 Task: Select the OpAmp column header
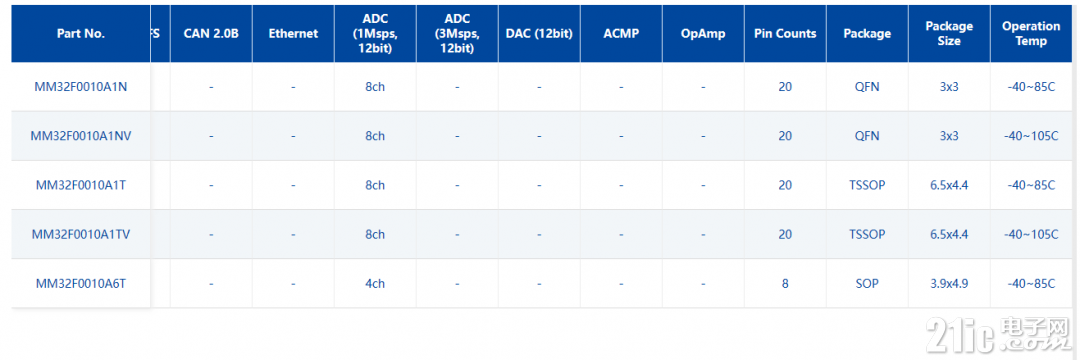703,34
